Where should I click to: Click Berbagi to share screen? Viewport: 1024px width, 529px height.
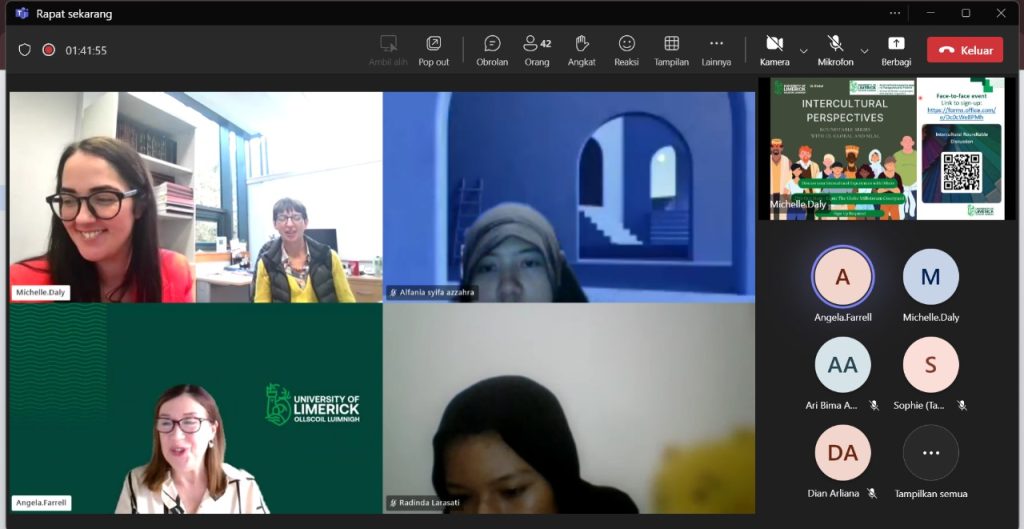coord(896,49)
